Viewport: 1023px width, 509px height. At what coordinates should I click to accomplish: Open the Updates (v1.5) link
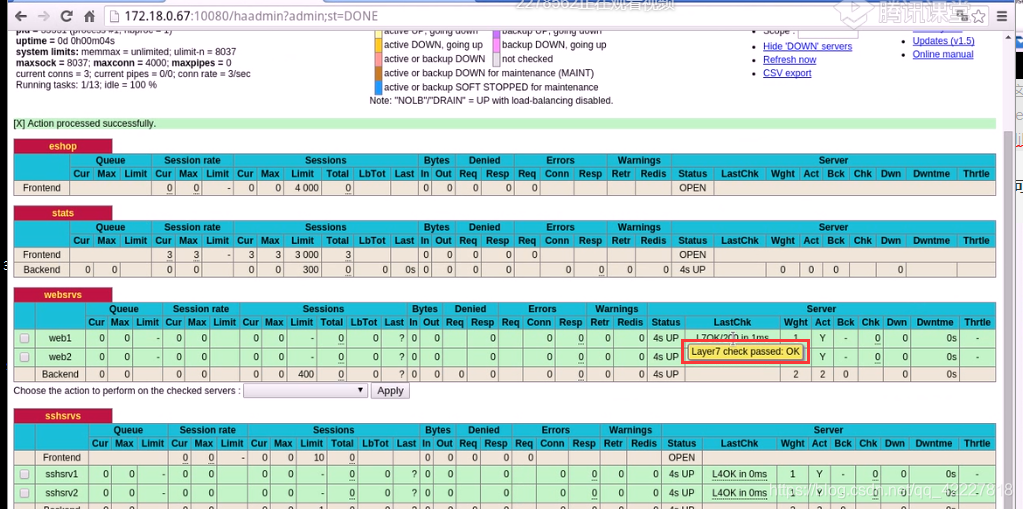pyautogui.click(x=943, y=40)
